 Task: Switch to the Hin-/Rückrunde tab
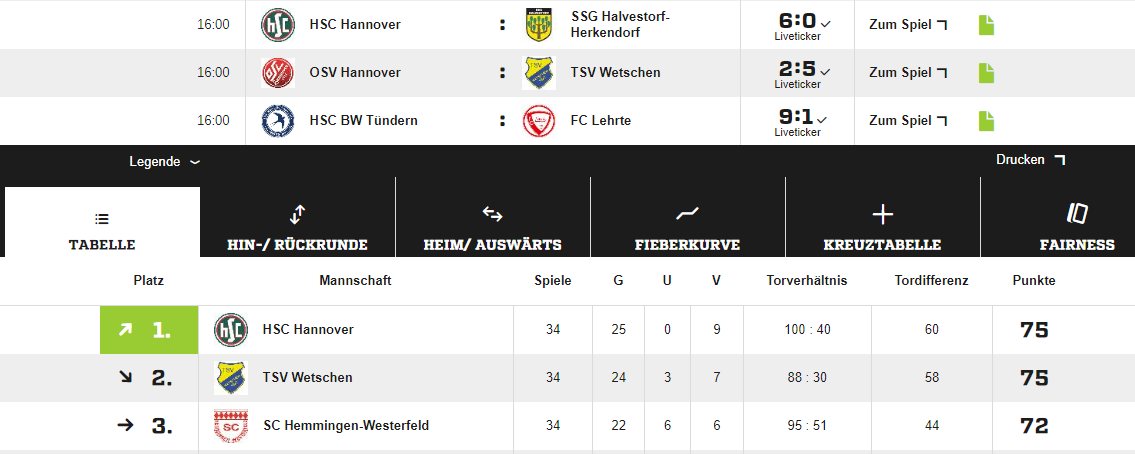(x=297, y=228)
